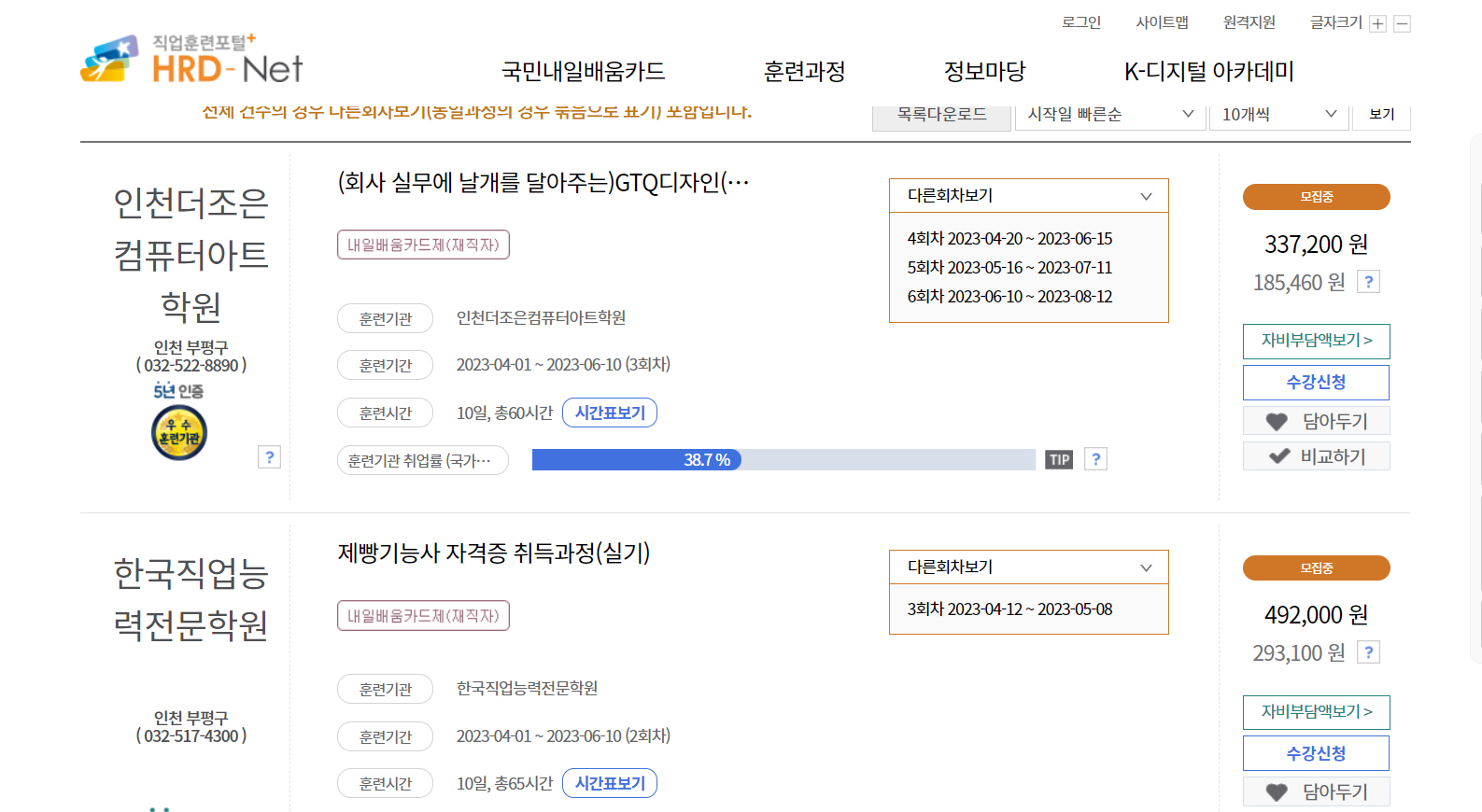The width and height of the screenshot is (1482, 812).
Task: Click 글자크기 label
Action: 1336,22
